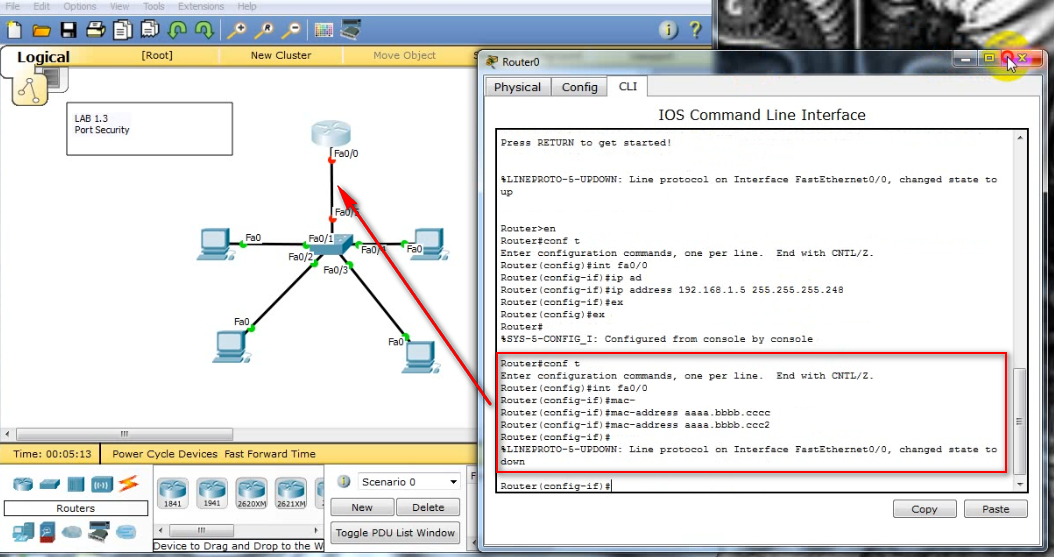Select the CLI tab in Router0

point(628,86)
